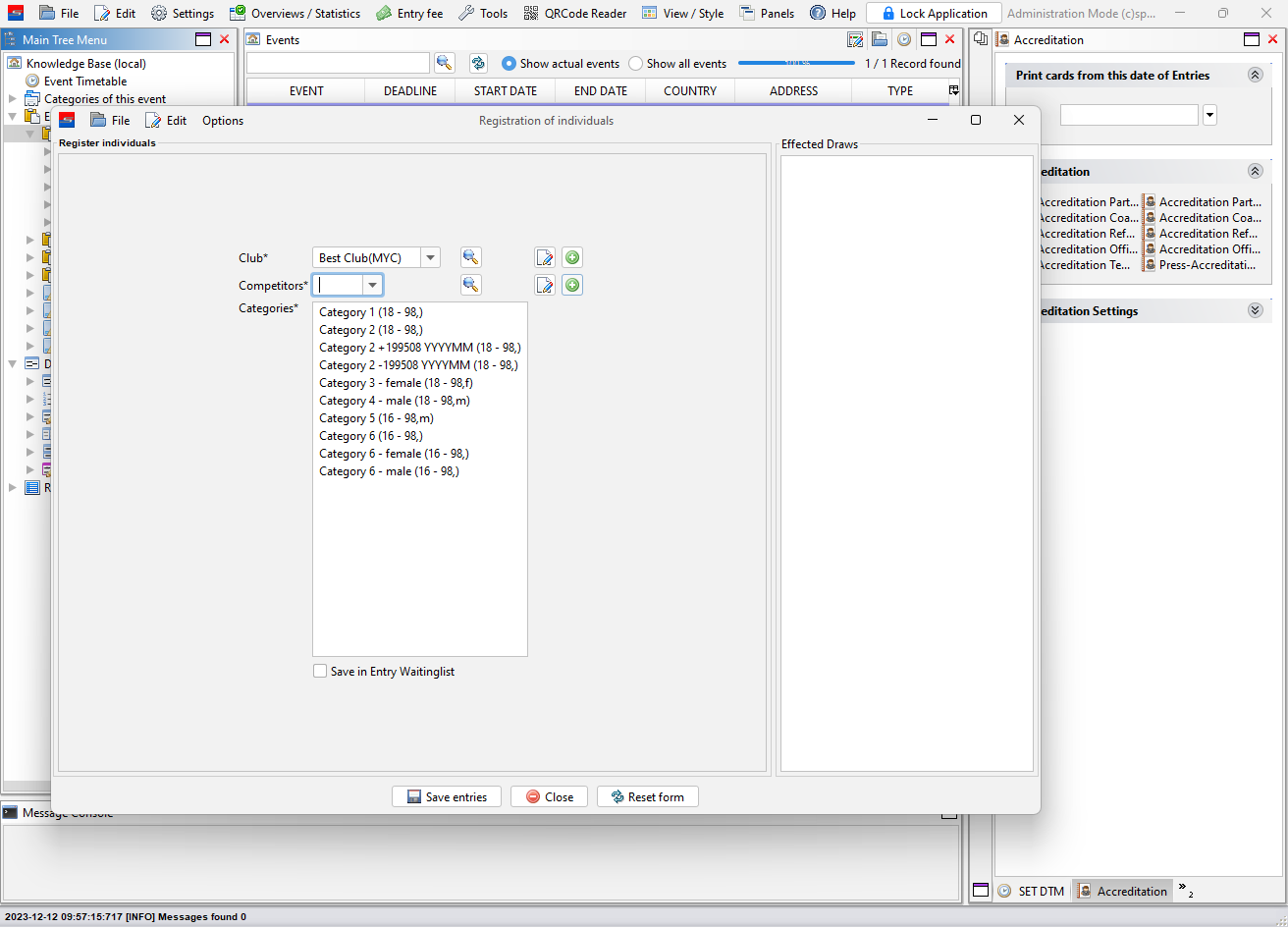This screenshot has height=928, width=1288.
Task: Select the Show all events radio button
Action: [636, 63]
